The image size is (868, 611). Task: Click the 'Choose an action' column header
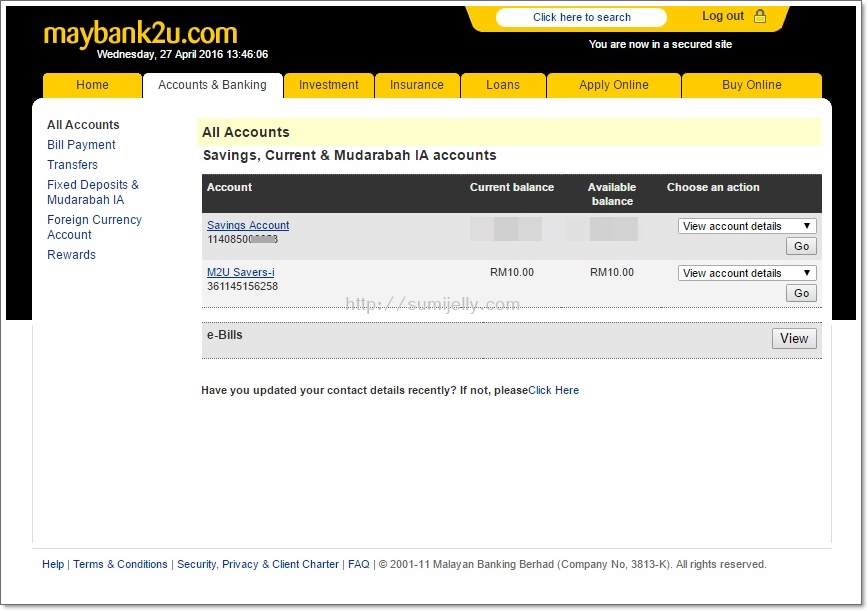713,187
